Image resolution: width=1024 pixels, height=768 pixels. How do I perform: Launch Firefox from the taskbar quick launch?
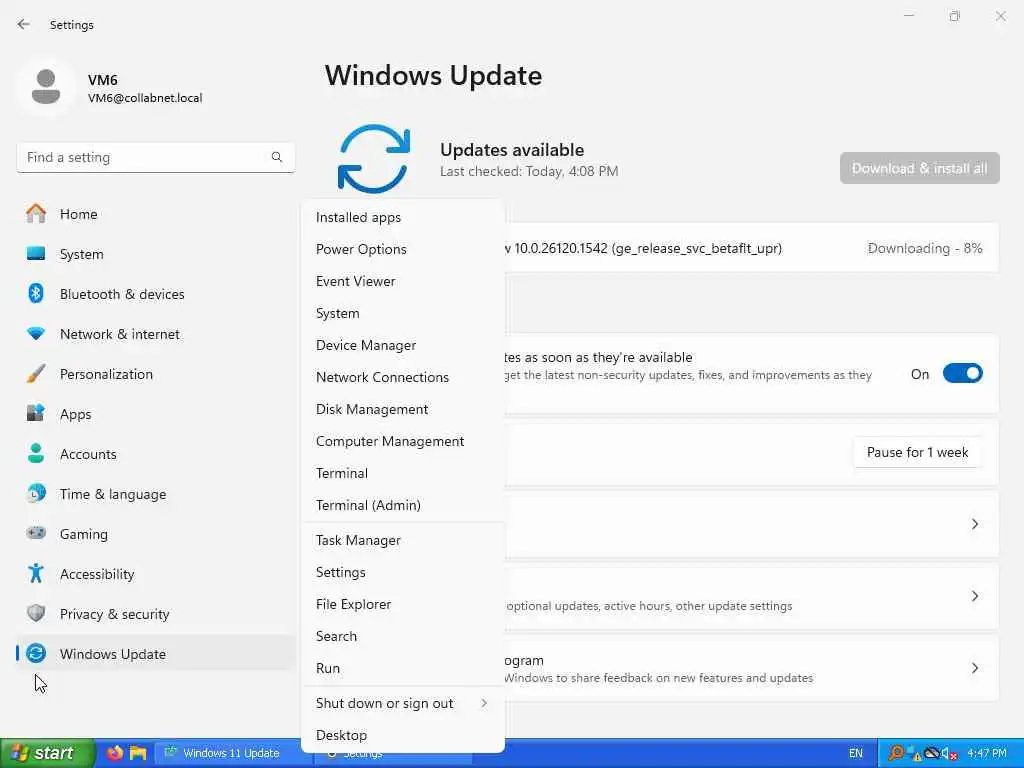click(x=115, y=753)
